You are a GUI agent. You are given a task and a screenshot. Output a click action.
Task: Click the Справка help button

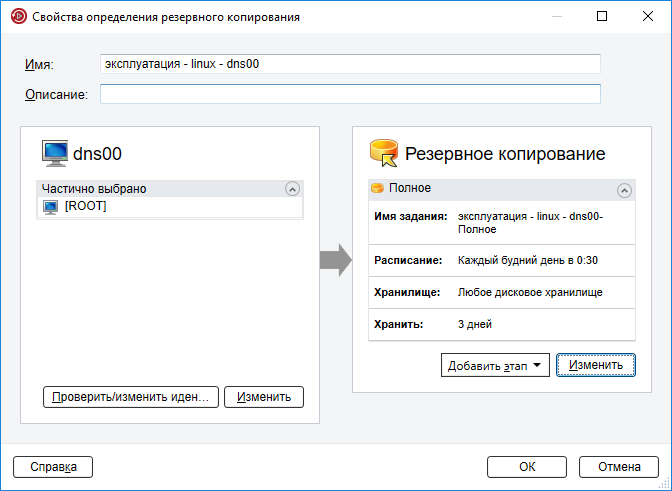coord(53,467)
